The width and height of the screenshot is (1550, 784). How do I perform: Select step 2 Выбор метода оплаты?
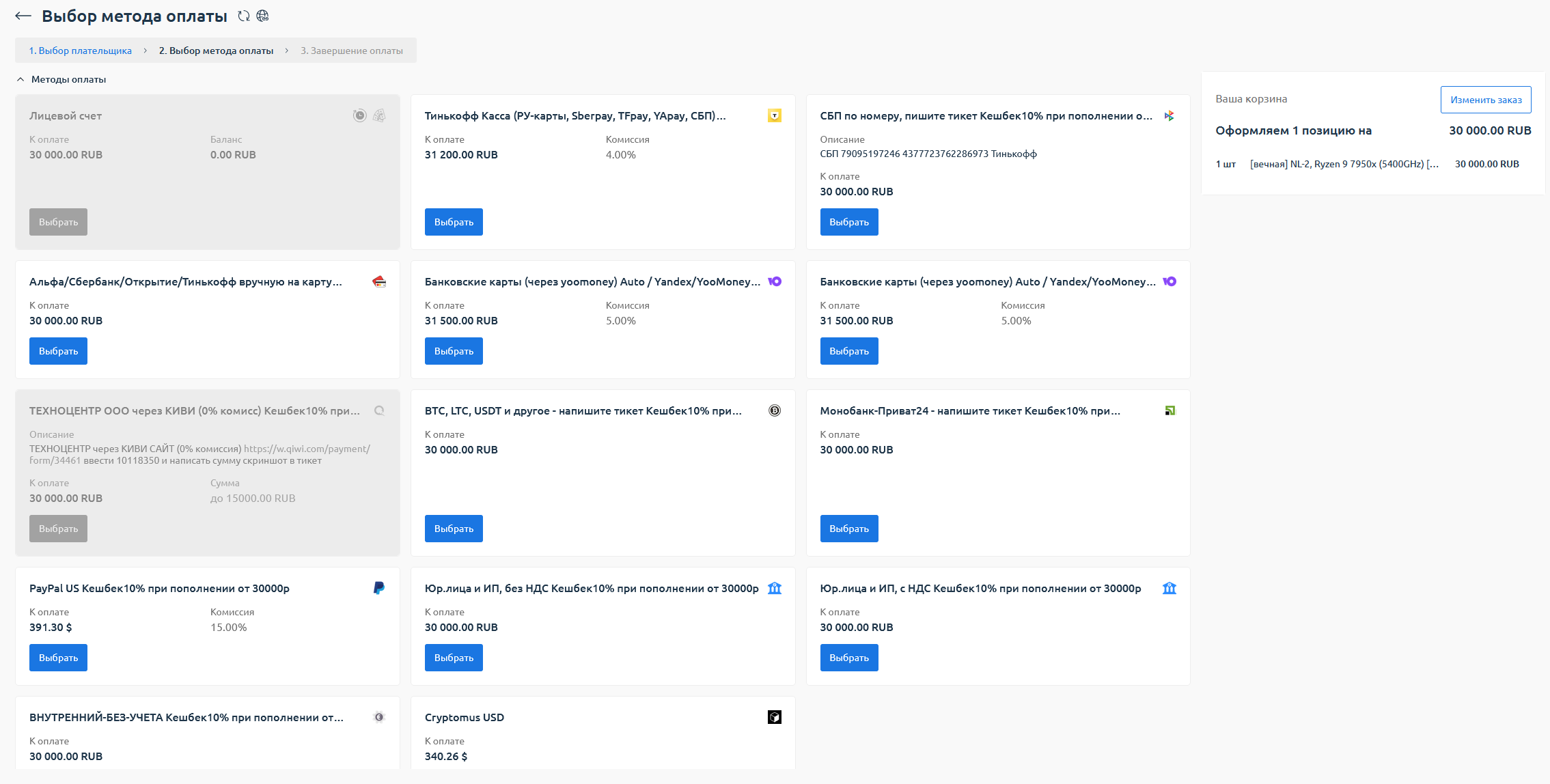pos(216,51)
